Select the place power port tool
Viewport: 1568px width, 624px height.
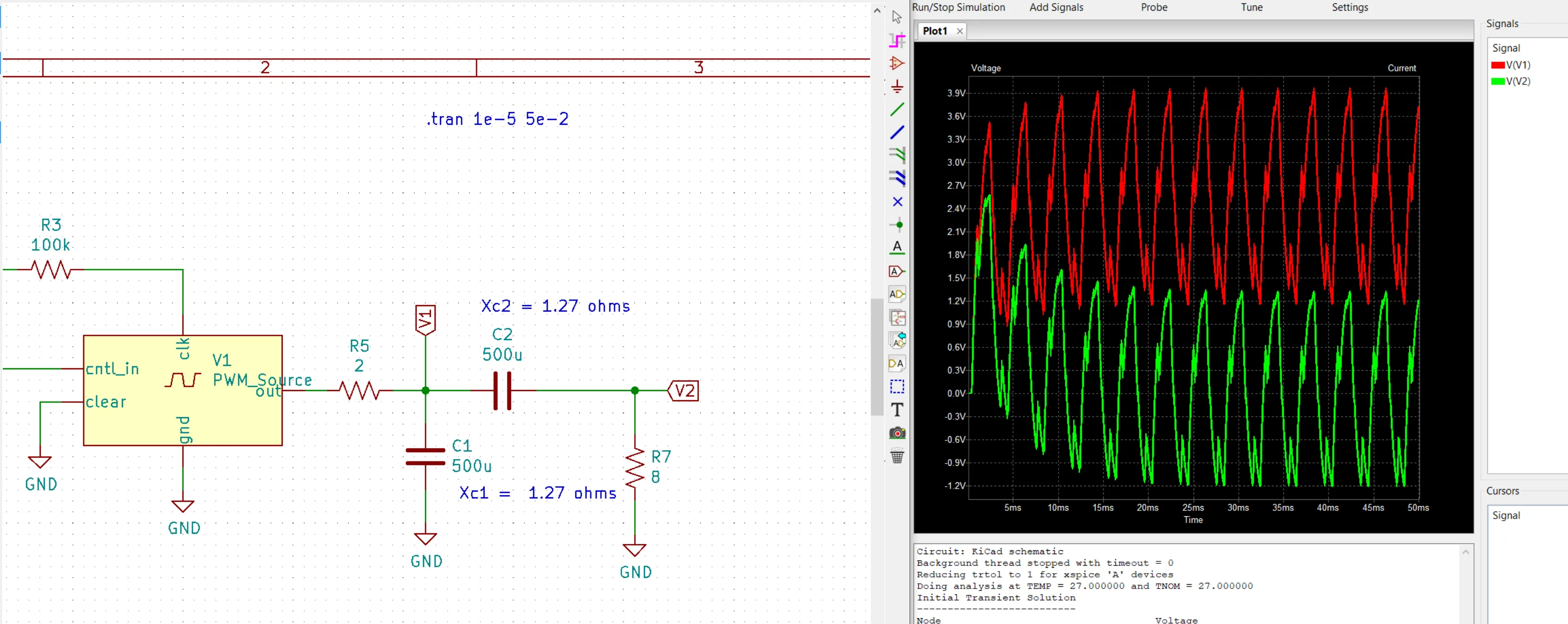[896, 86]
